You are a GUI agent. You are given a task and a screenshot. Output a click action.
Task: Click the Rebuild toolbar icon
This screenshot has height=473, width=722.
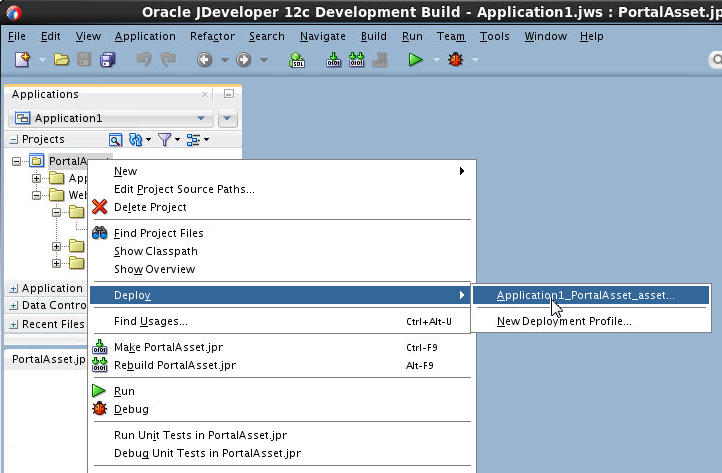tap(356, 60)
